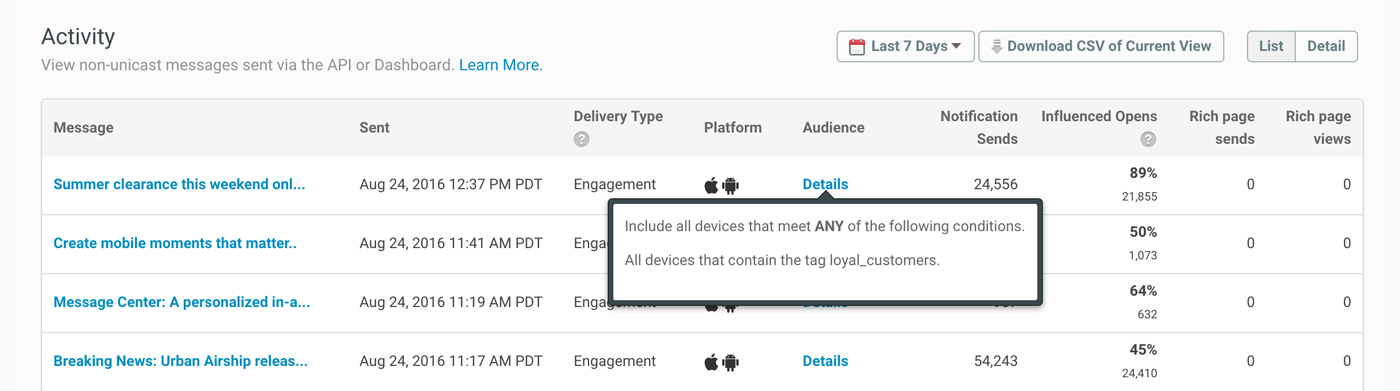Image resolution: width=1400 pixels, height=391 pixels.
Task: Open the Message Center: A personalized message
Action: (x=181, y=302)
